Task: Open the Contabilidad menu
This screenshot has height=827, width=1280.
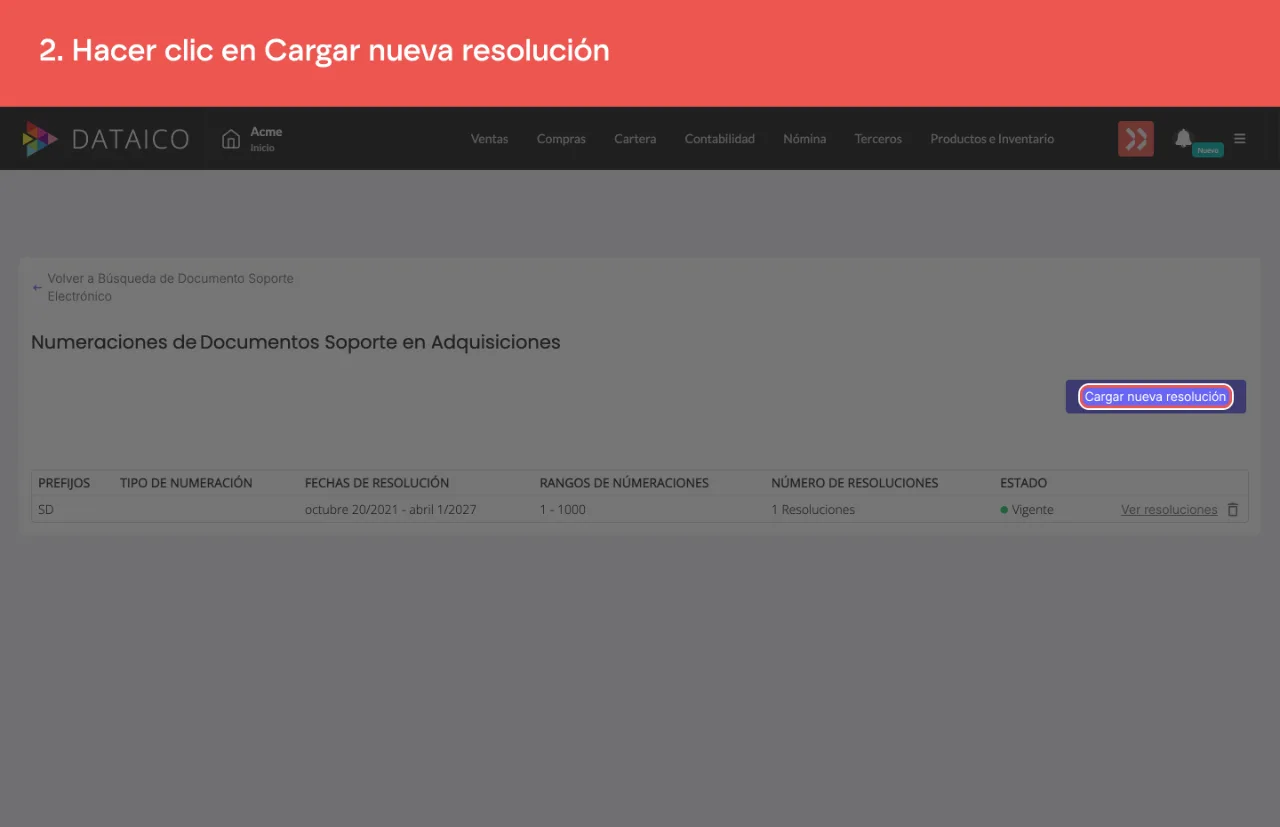Action: tap(720, 139)
